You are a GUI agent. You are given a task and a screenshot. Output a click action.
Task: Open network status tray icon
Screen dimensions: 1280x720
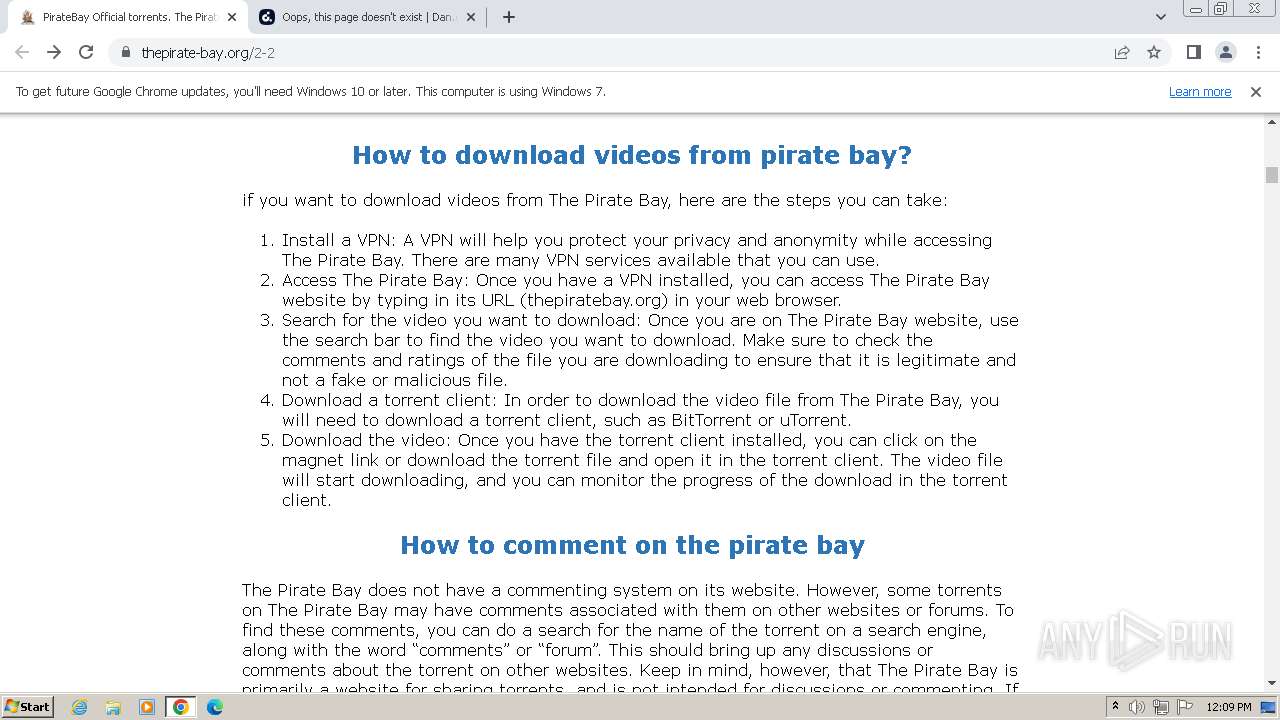point(1160,707)
